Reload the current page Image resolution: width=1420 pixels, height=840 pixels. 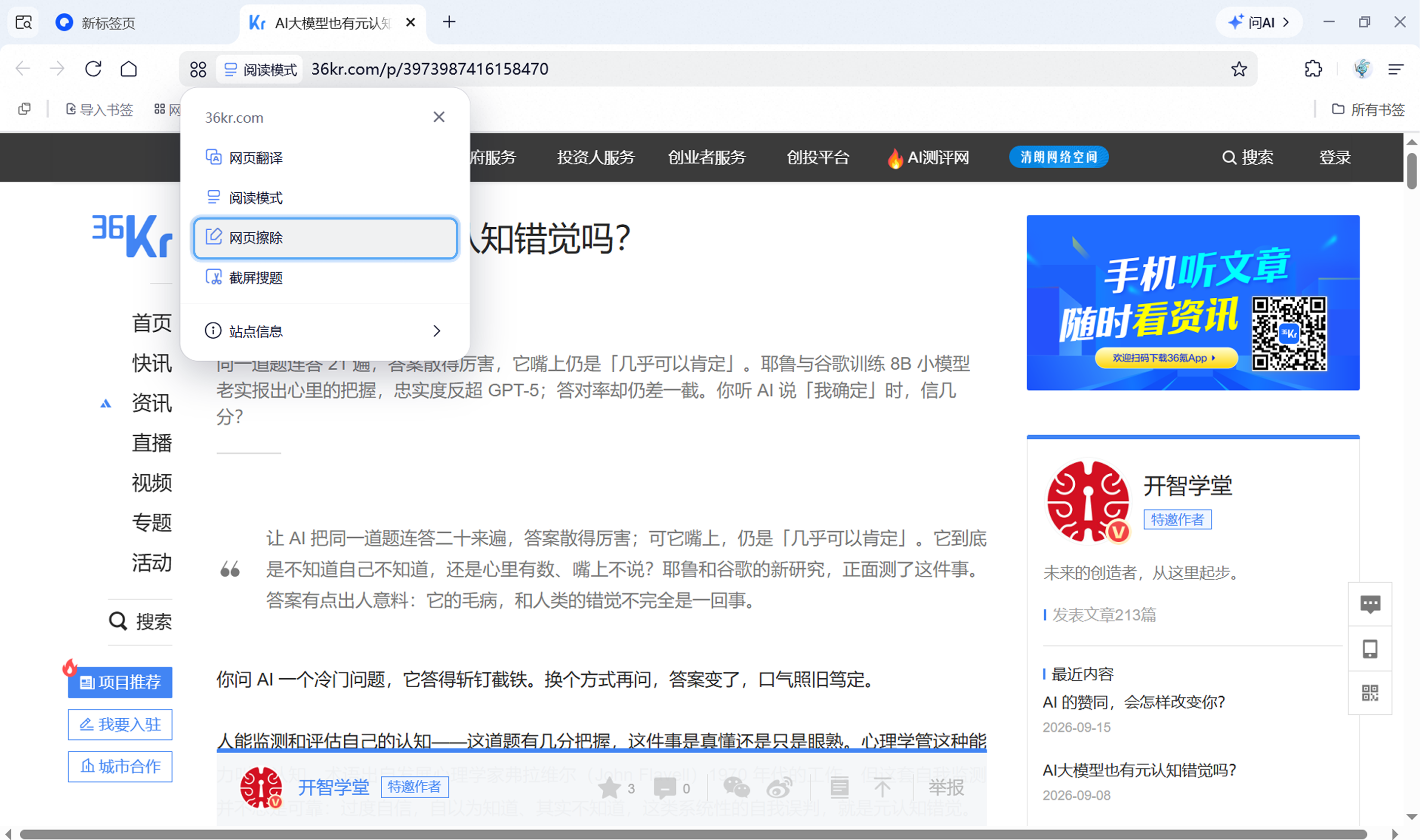pos(93,69)
